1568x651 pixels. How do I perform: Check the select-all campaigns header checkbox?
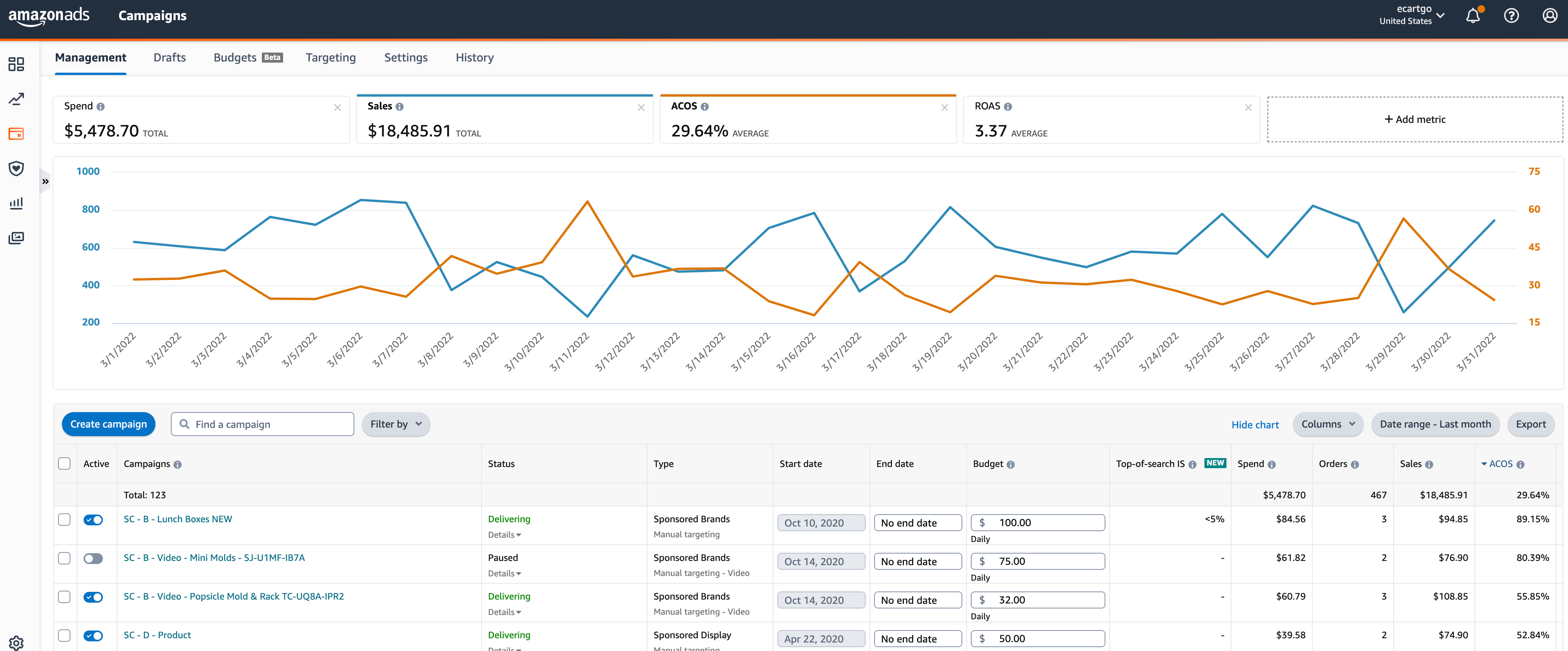[x=64, y=464]
